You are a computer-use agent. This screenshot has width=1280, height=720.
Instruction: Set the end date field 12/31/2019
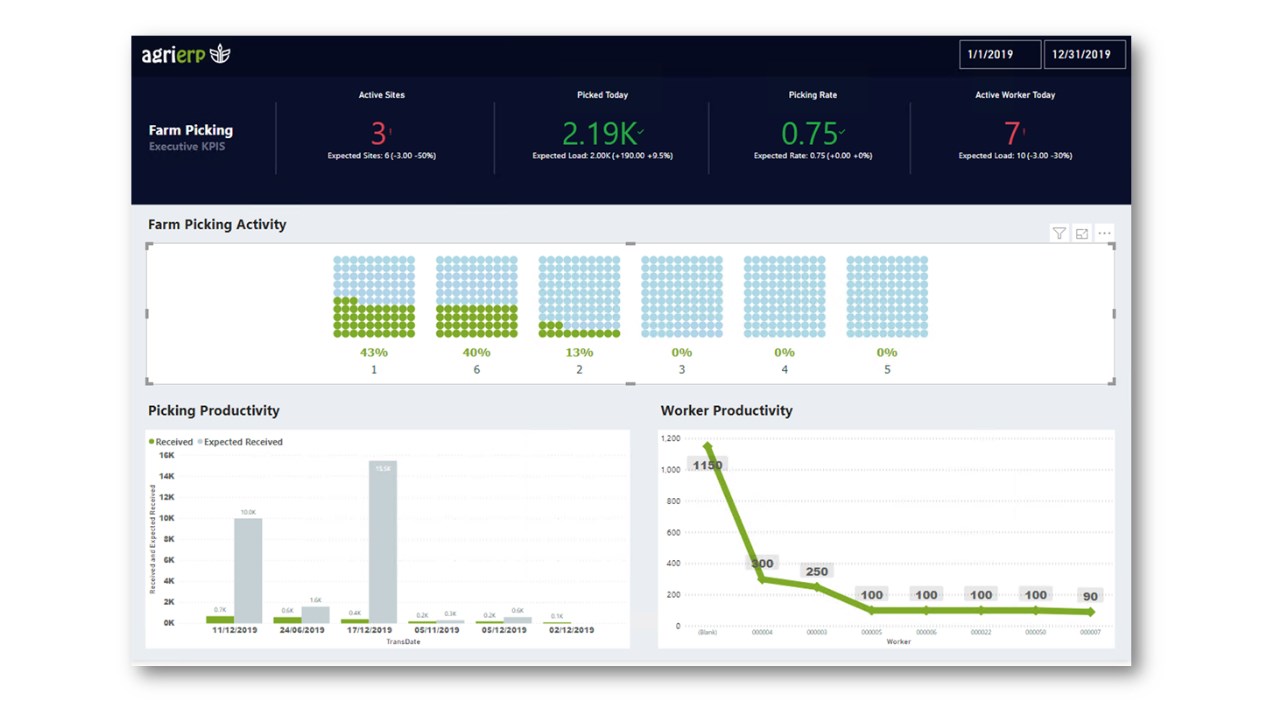point(1085,54)
